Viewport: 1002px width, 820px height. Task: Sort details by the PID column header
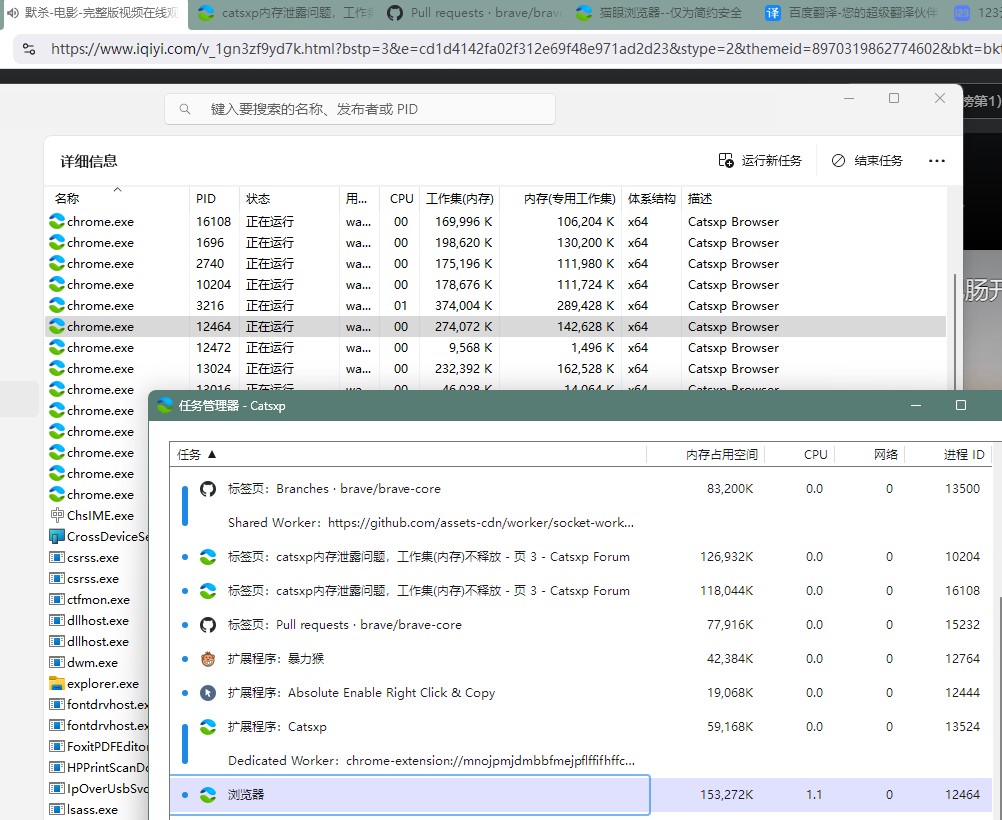pos(214,198)
